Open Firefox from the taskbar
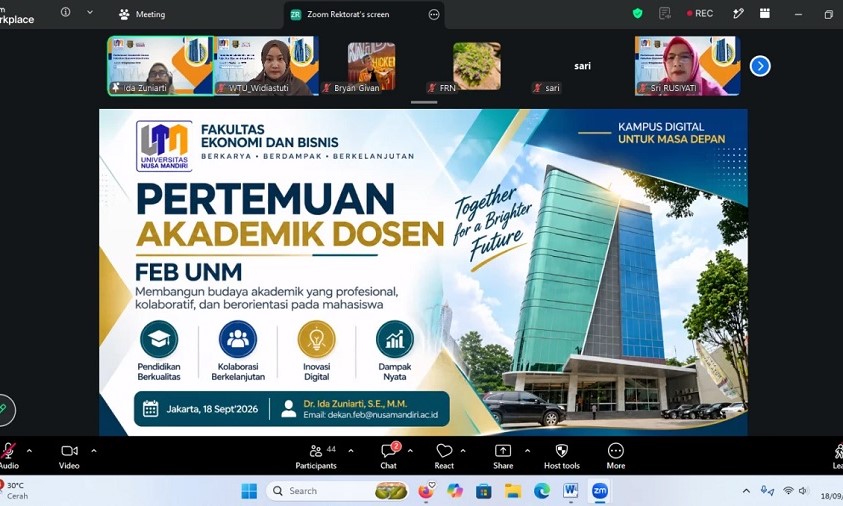The height and width of the screenshot is (506, 843). pos(426,491)
